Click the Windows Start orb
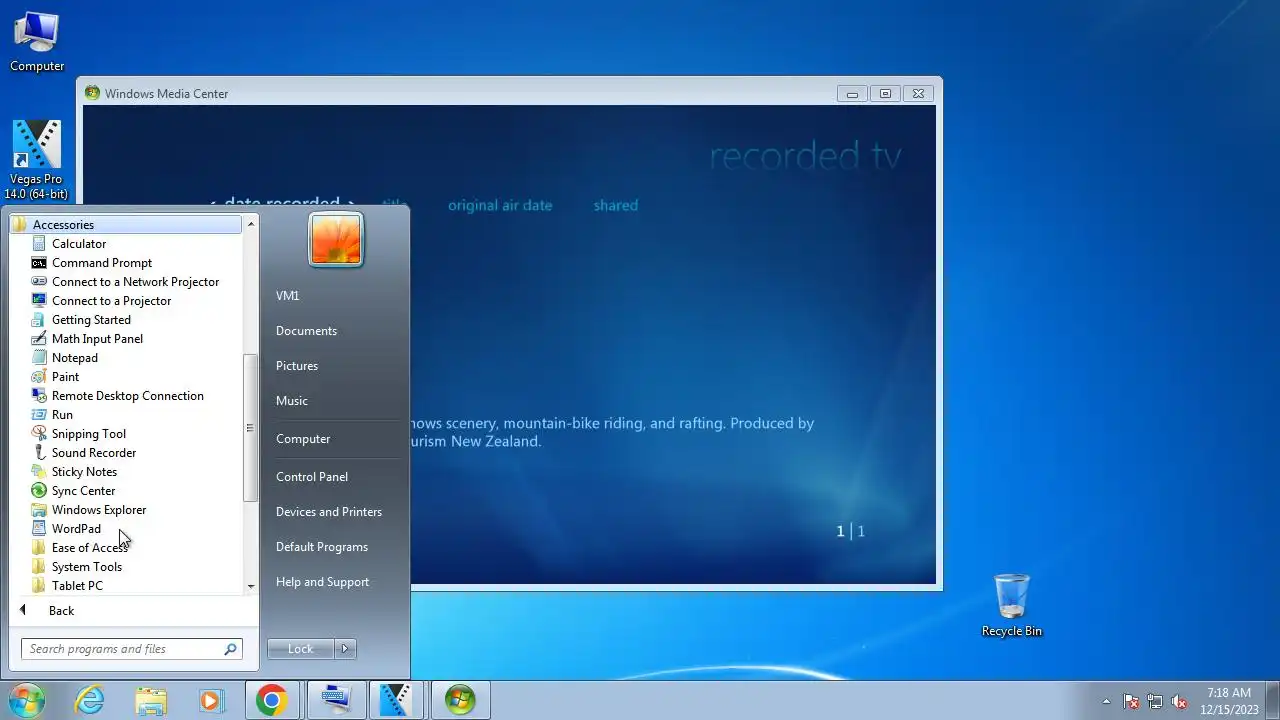1280x720 pixels. click(26, 700)
